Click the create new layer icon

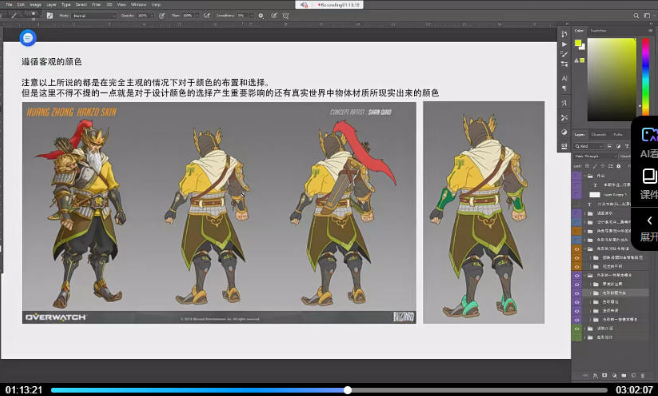click(634, 375)
